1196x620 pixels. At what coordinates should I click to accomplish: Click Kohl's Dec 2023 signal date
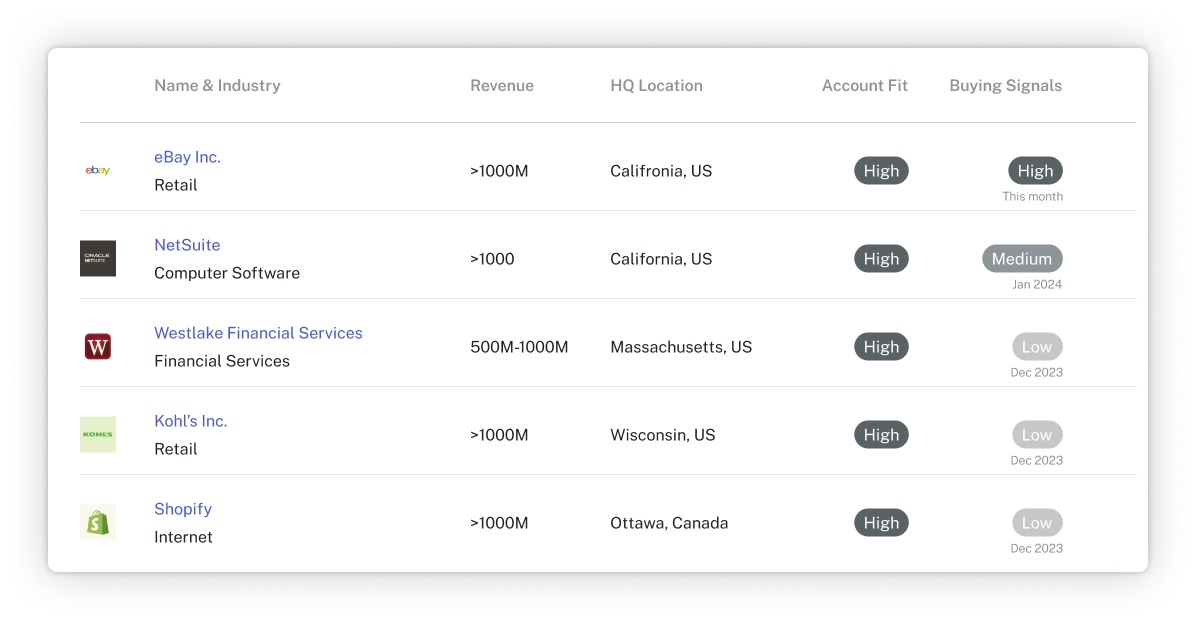click(x=1037, y=461)
